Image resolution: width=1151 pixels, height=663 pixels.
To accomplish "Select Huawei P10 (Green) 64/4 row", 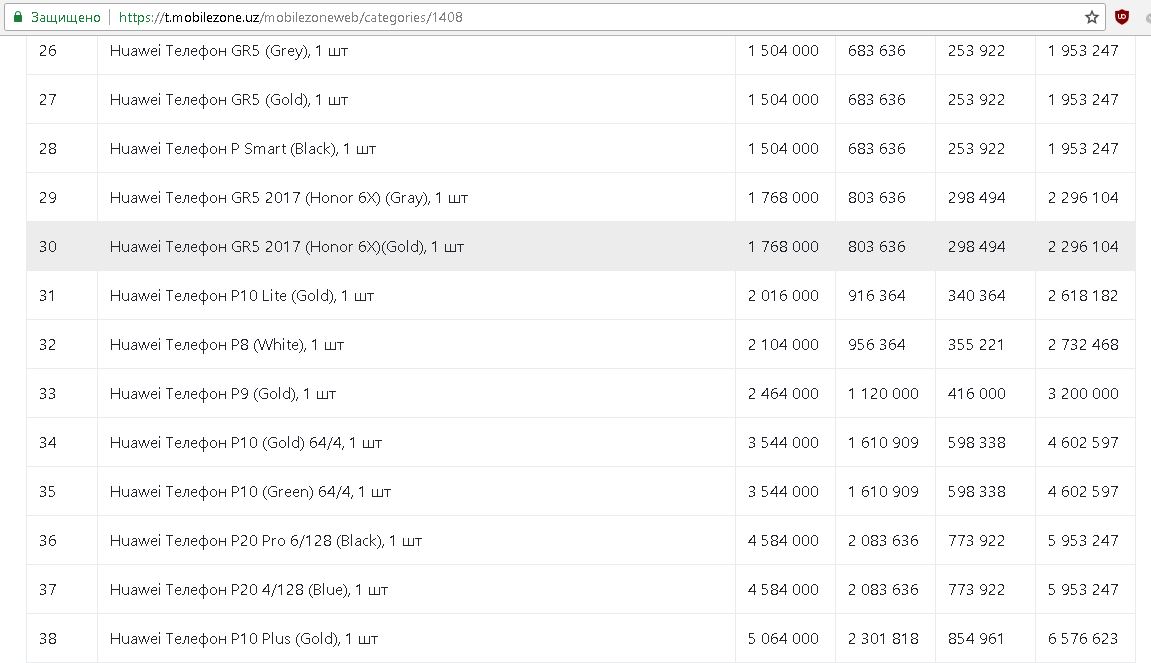I will (x=250, y=491).
